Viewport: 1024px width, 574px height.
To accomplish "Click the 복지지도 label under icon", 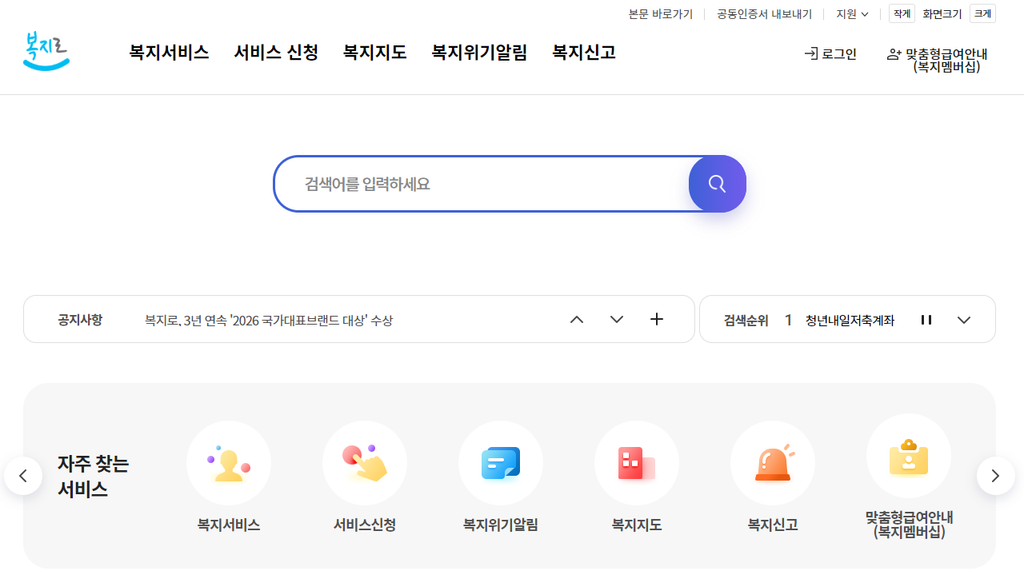I will (x=637, y=525).
